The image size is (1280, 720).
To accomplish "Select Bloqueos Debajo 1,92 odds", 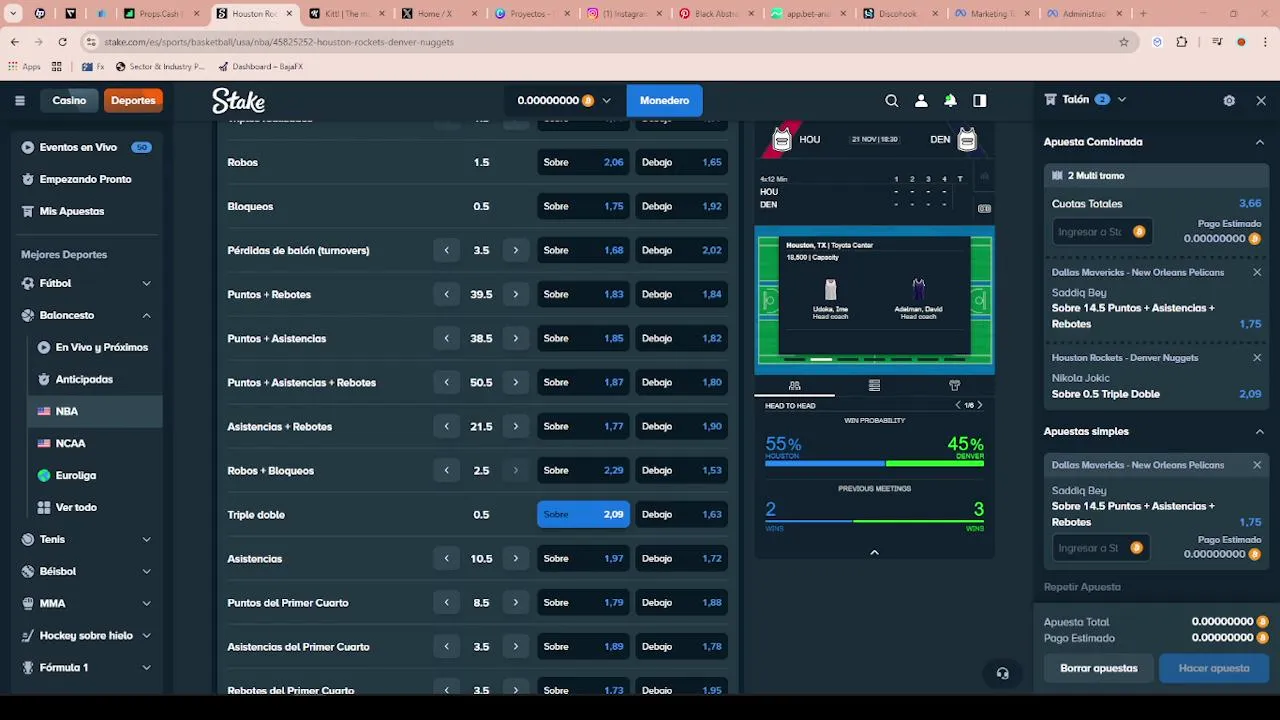I will pos(682,206).
